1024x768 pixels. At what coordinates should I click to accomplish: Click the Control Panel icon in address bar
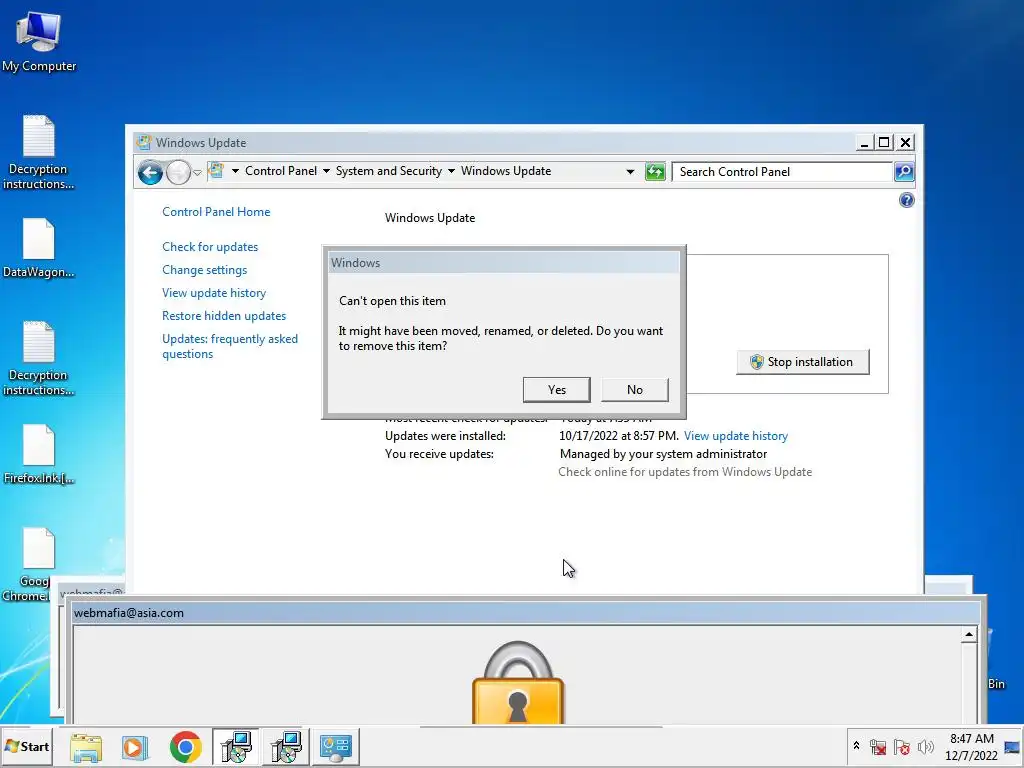[x=216, y=171]
